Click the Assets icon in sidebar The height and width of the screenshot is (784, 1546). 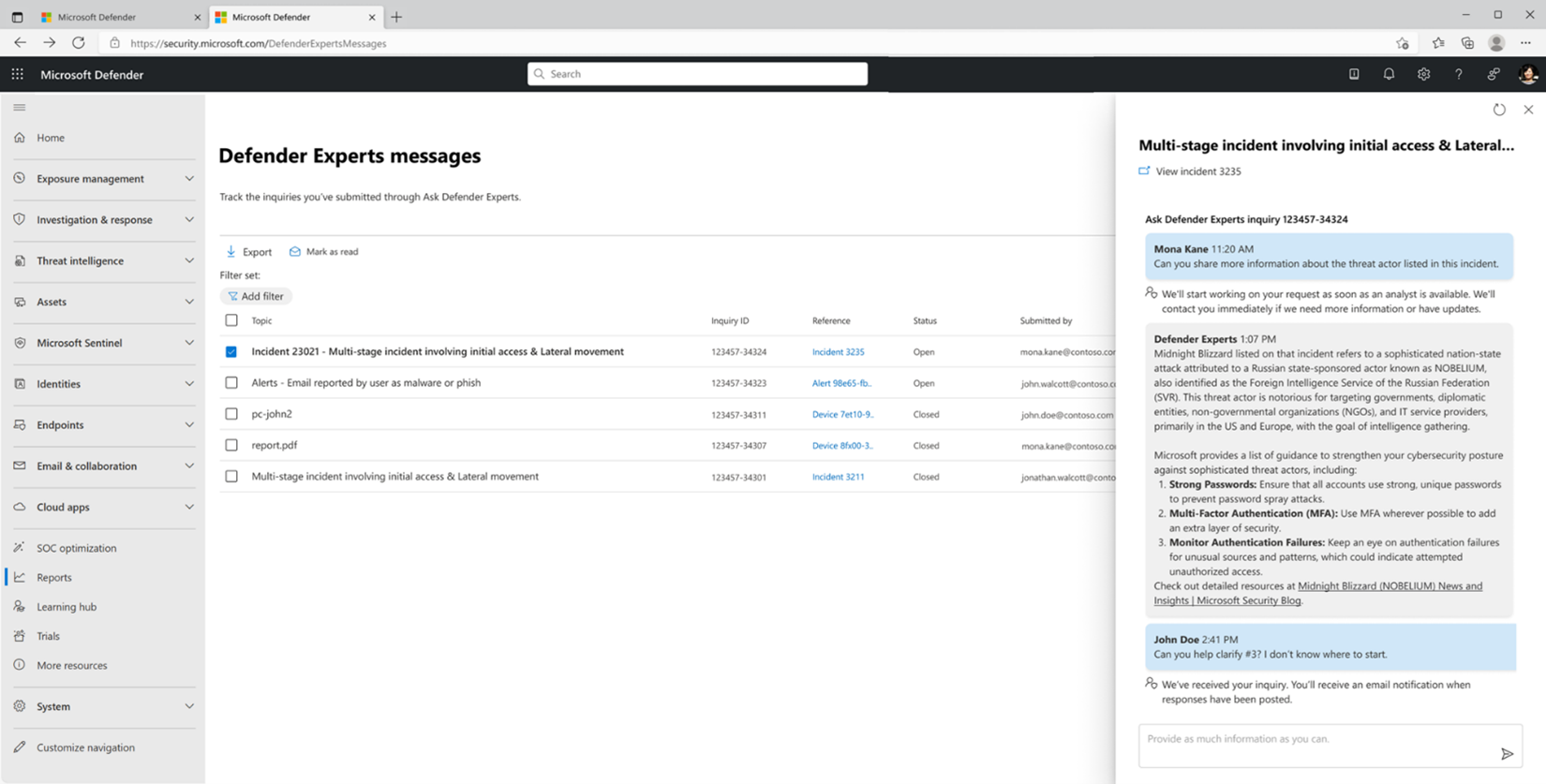[x=20, y=302]
